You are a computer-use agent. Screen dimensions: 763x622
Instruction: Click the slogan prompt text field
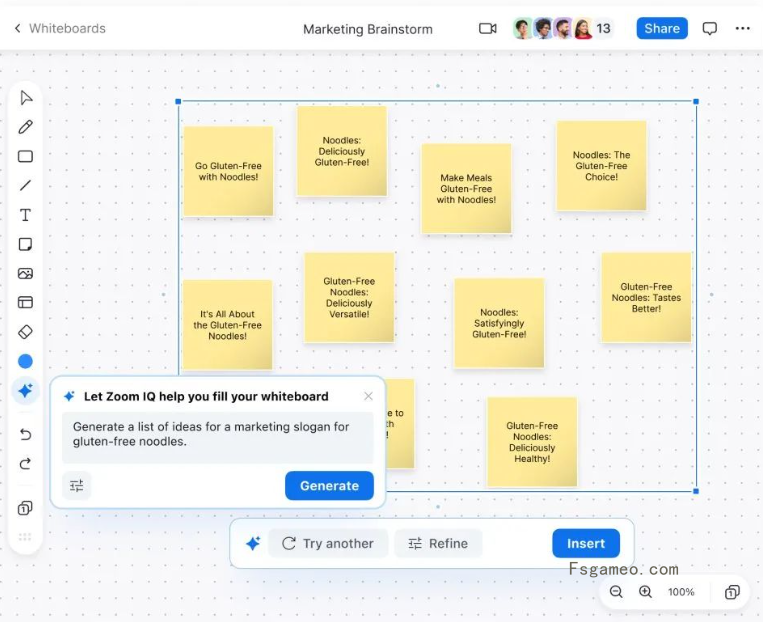[218, 437]
